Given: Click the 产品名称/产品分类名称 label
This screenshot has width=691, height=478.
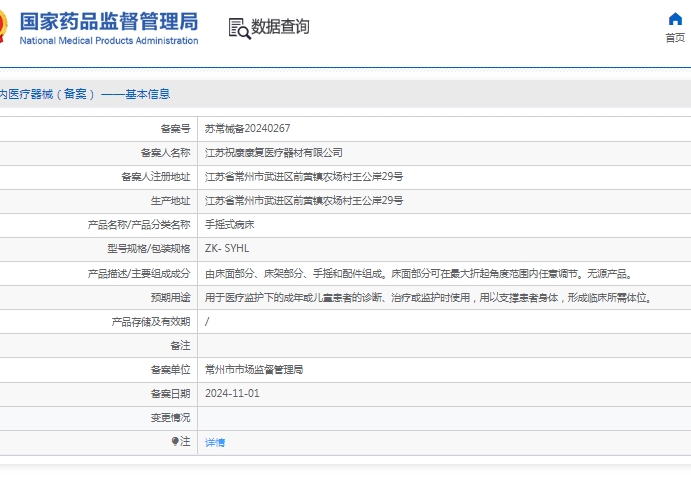Looking at the screenshot, I should pos(139,225).
